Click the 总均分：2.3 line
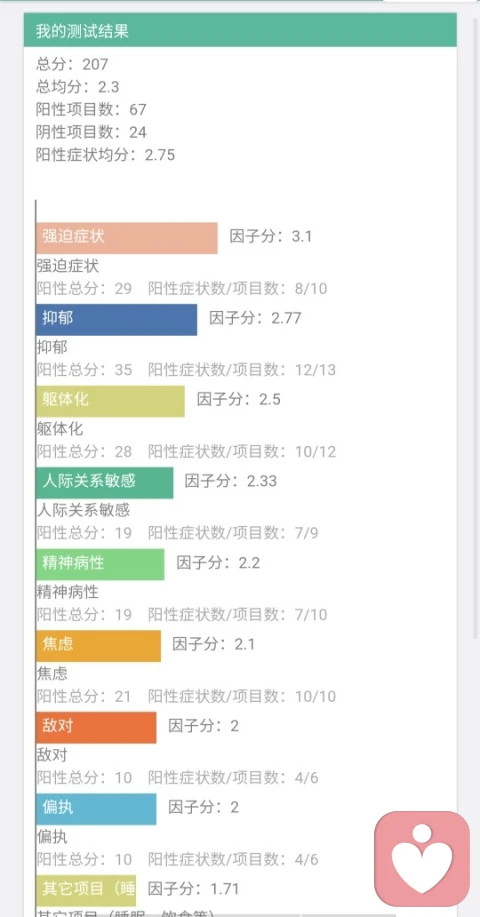480x917 pixels. [78, 87]
